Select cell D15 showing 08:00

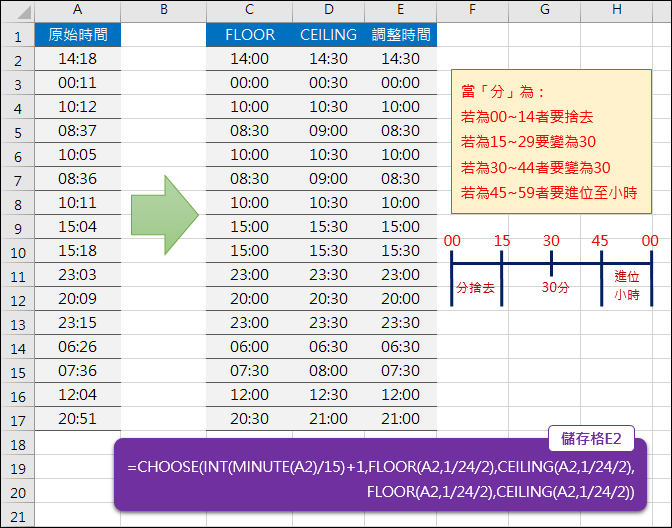pyautogui.click(x=329, y=371)
